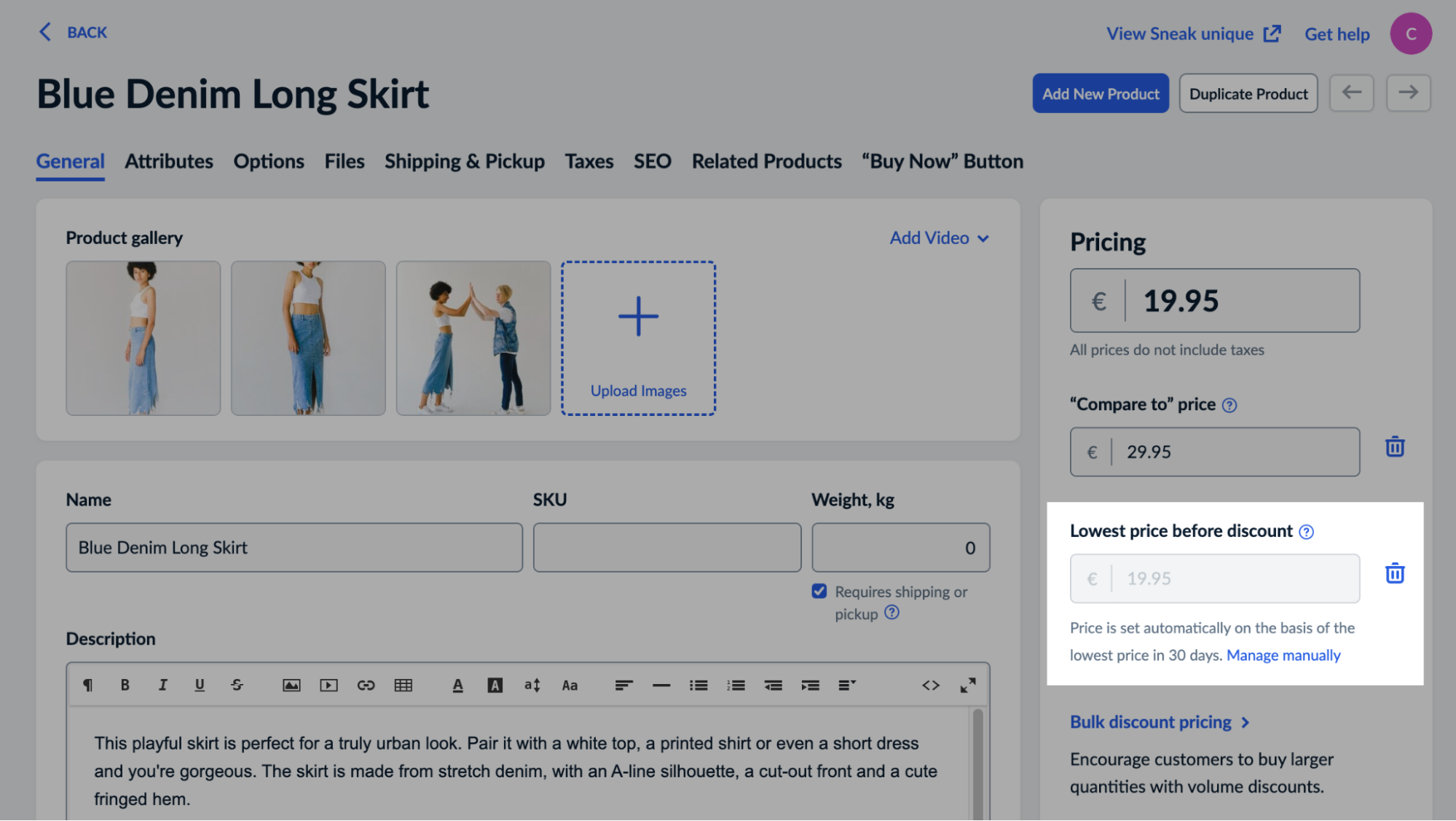Switch to HTML code view
The image size is (1456, 821).
(x=930, y=685)
